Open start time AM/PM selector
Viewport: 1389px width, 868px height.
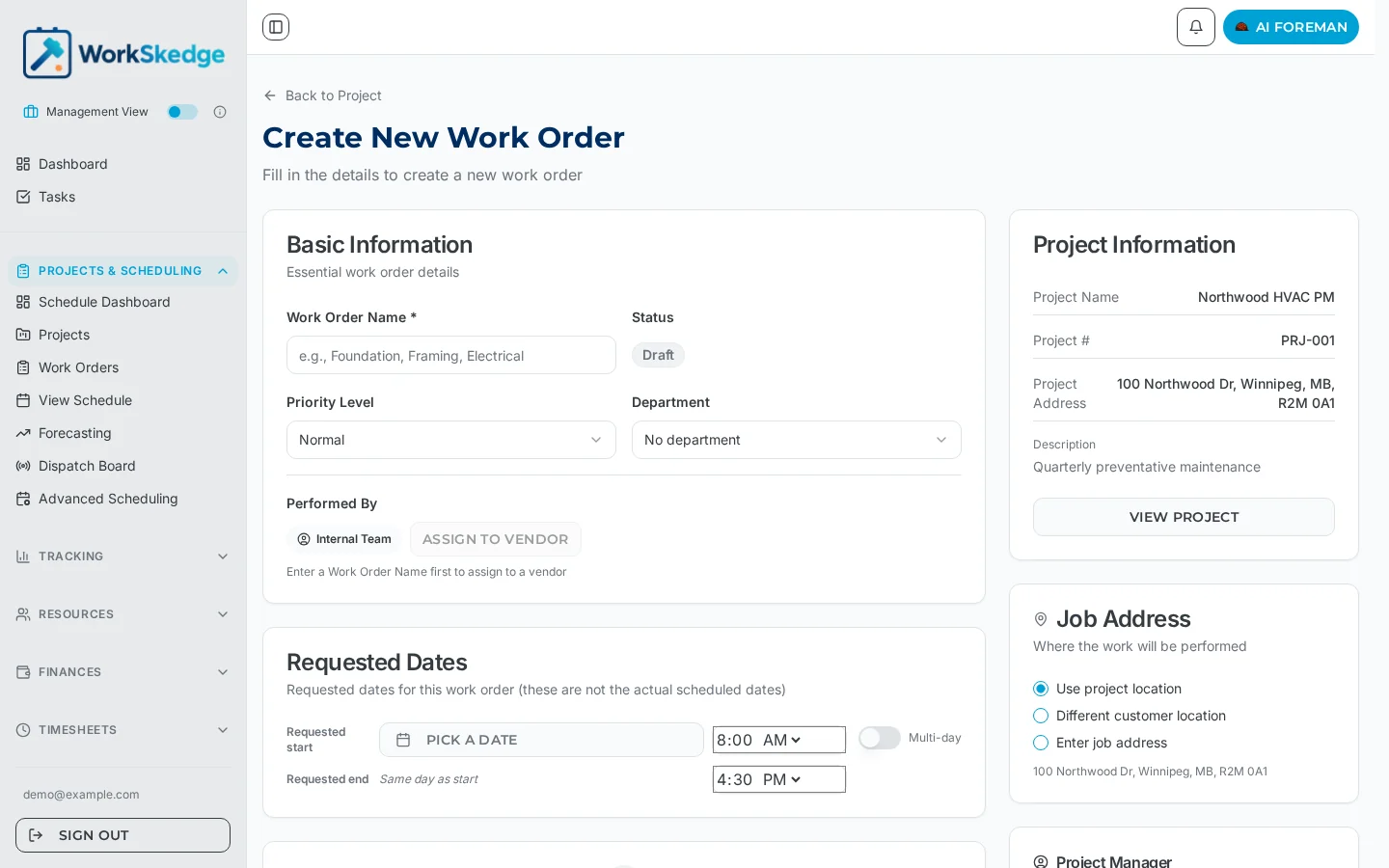782,740
